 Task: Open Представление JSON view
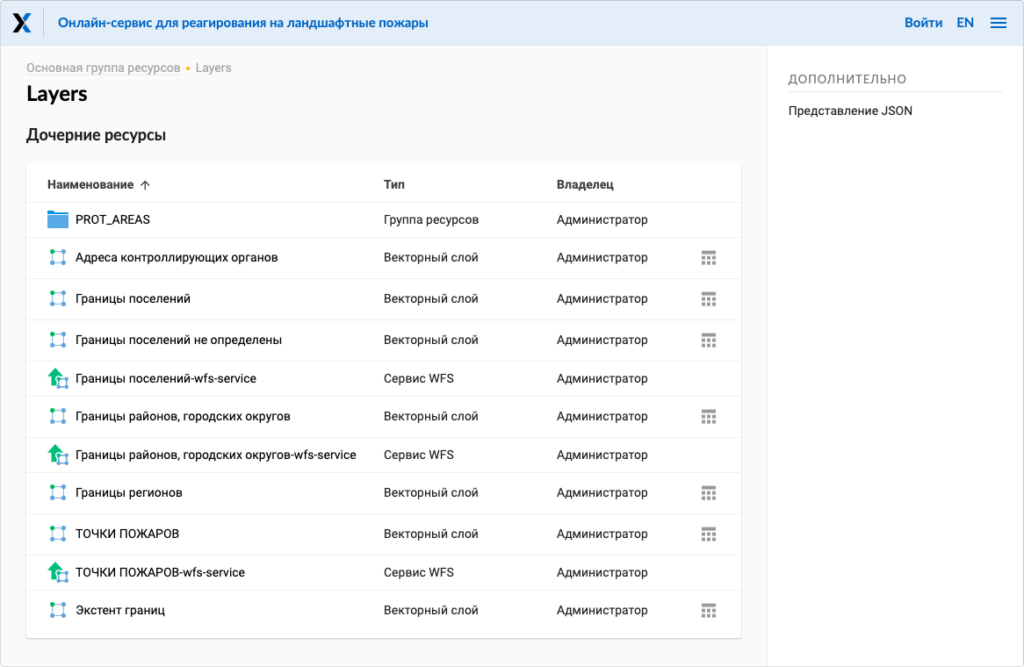pos(849,110)
